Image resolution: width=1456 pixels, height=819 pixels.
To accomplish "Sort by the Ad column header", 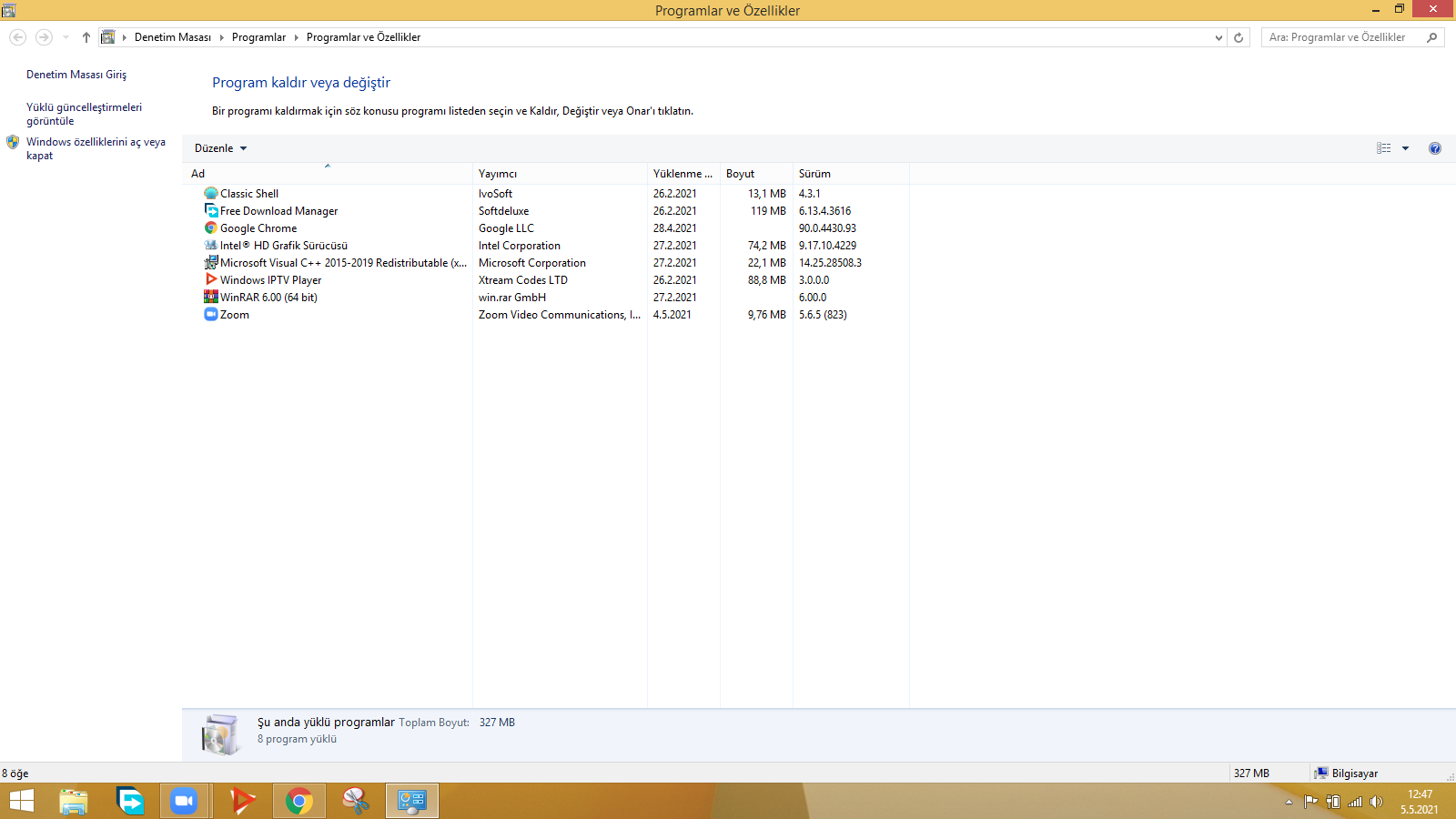I will tap(328, 174).
